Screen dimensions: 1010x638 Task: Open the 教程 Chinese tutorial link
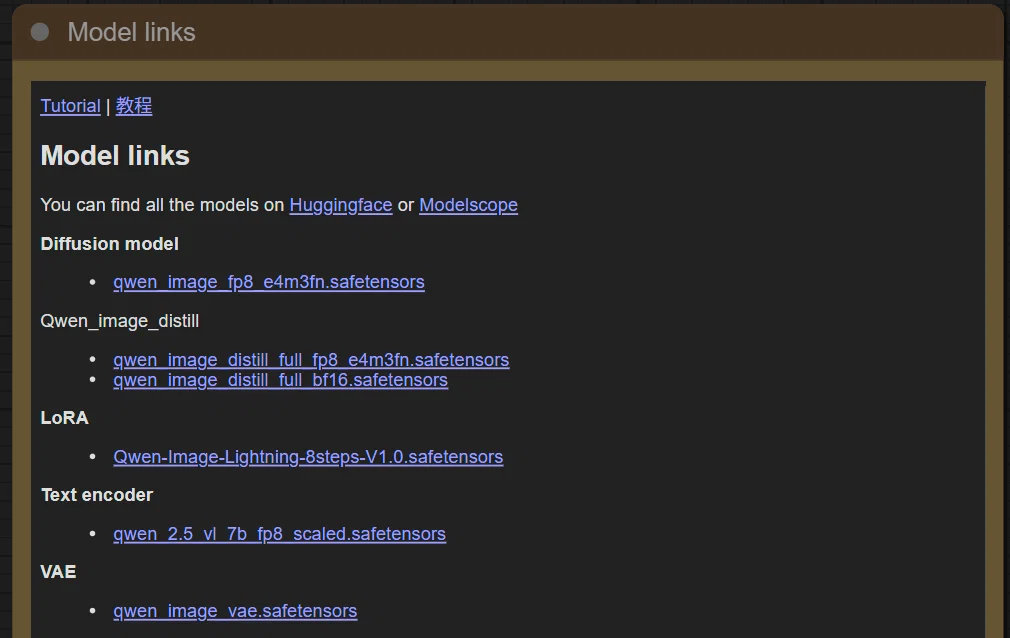click(134, 106)
